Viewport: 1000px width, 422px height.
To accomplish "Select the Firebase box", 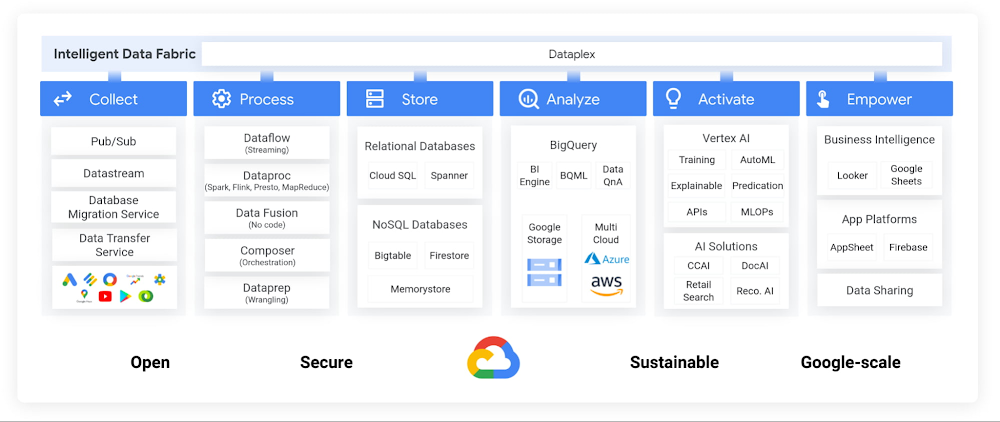I will pyautogui.click(x=908, y=247).
